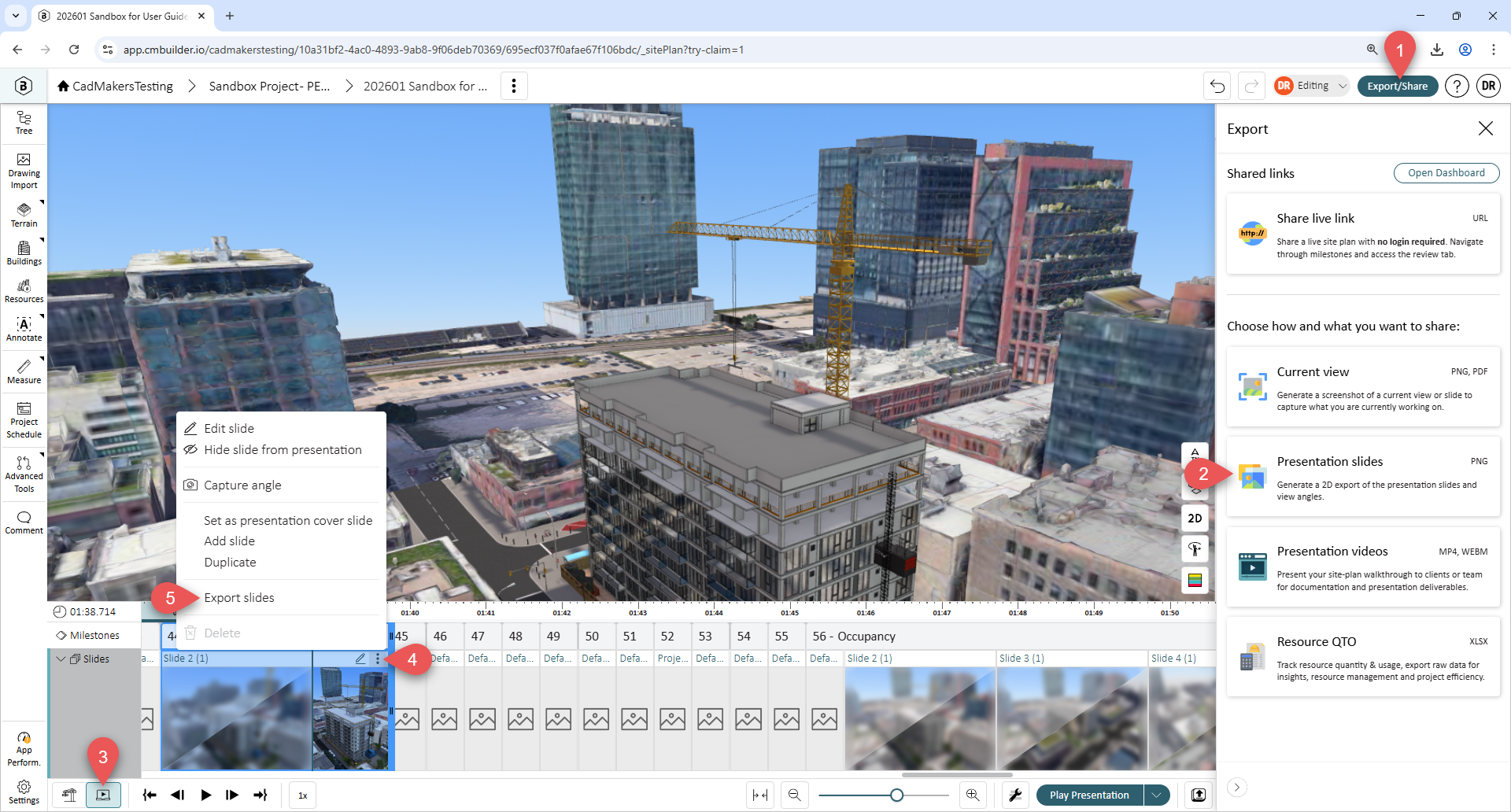Image resolution: width=1511 pixels, height=812 pixels.
Task: Zoom in the timeline
Action: (973, 795)
